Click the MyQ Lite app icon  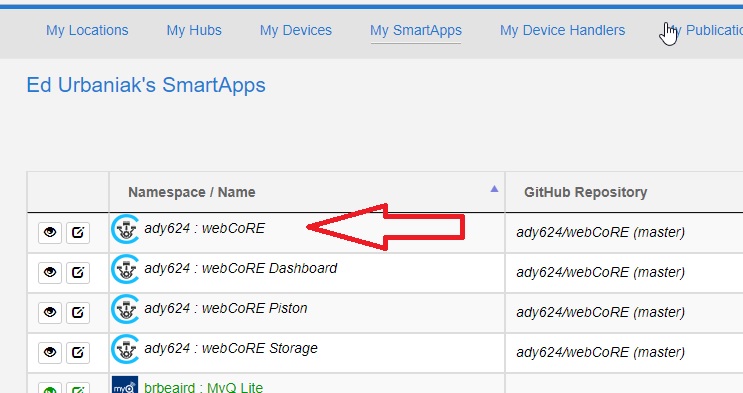[125, 385]
